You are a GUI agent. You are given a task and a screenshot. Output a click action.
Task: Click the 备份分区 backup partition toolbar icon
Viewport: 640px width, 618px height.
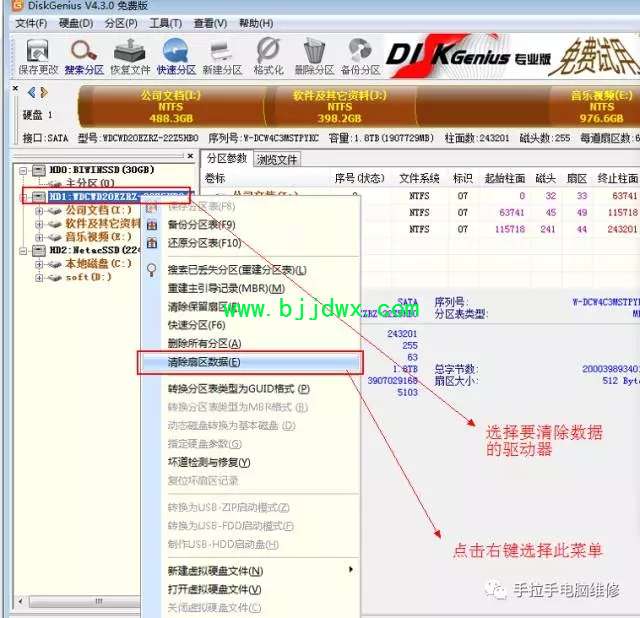(x=360, y=56)
